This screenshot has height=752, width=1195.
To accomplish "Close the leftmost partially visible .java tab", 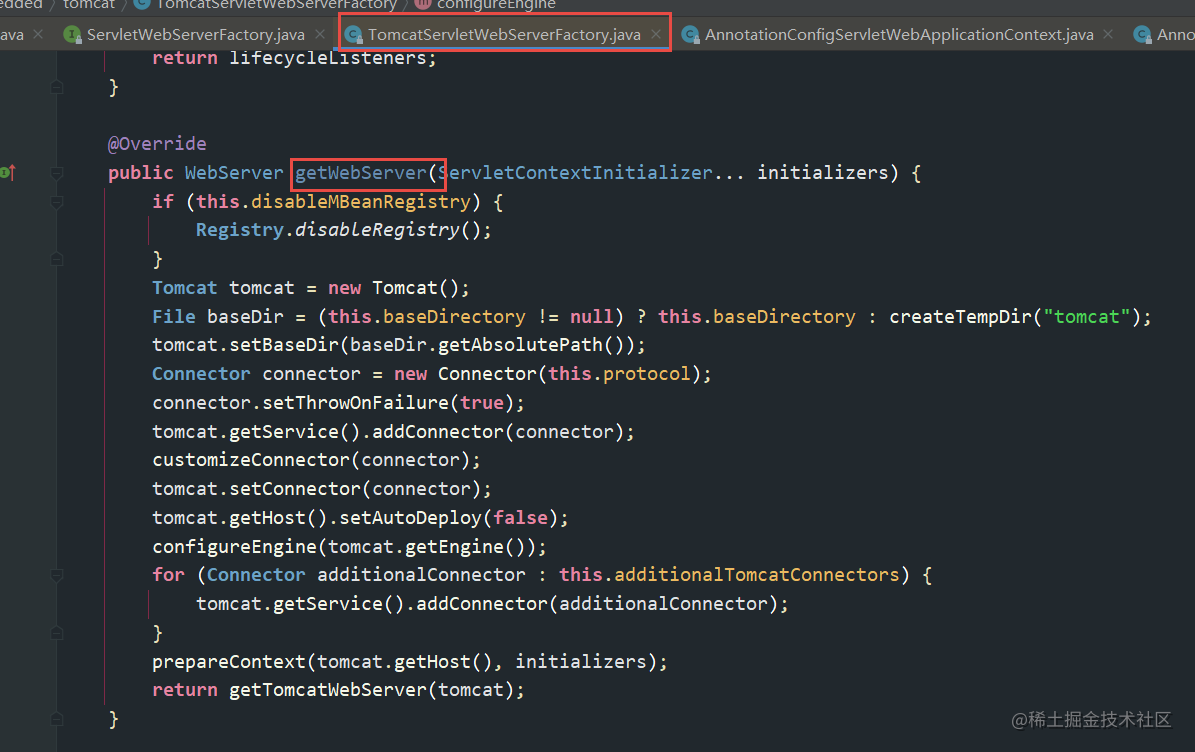I will (x=38, y=34).
